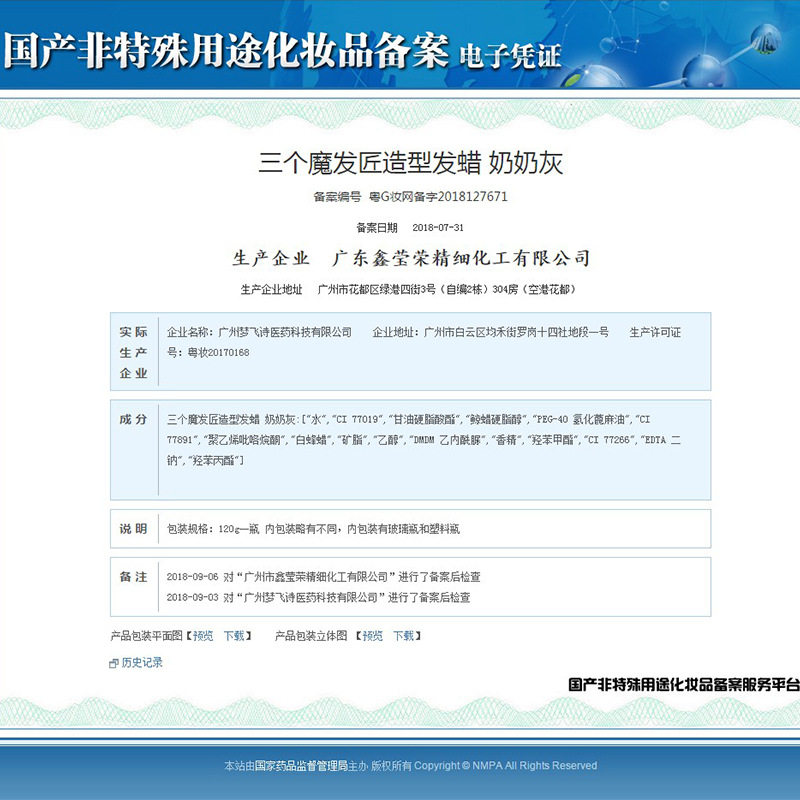Click the 说明 section label
This screenshot has width=800, height=800.
coord(134,529)
